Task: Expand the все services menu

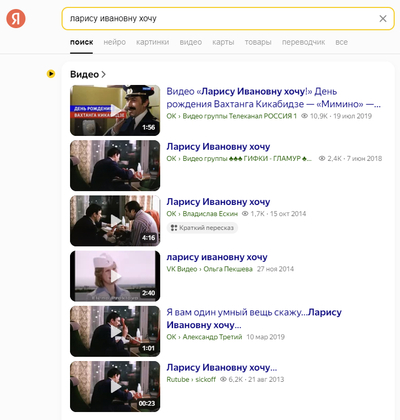Action: pyautogui.click(x=341, y=42)
